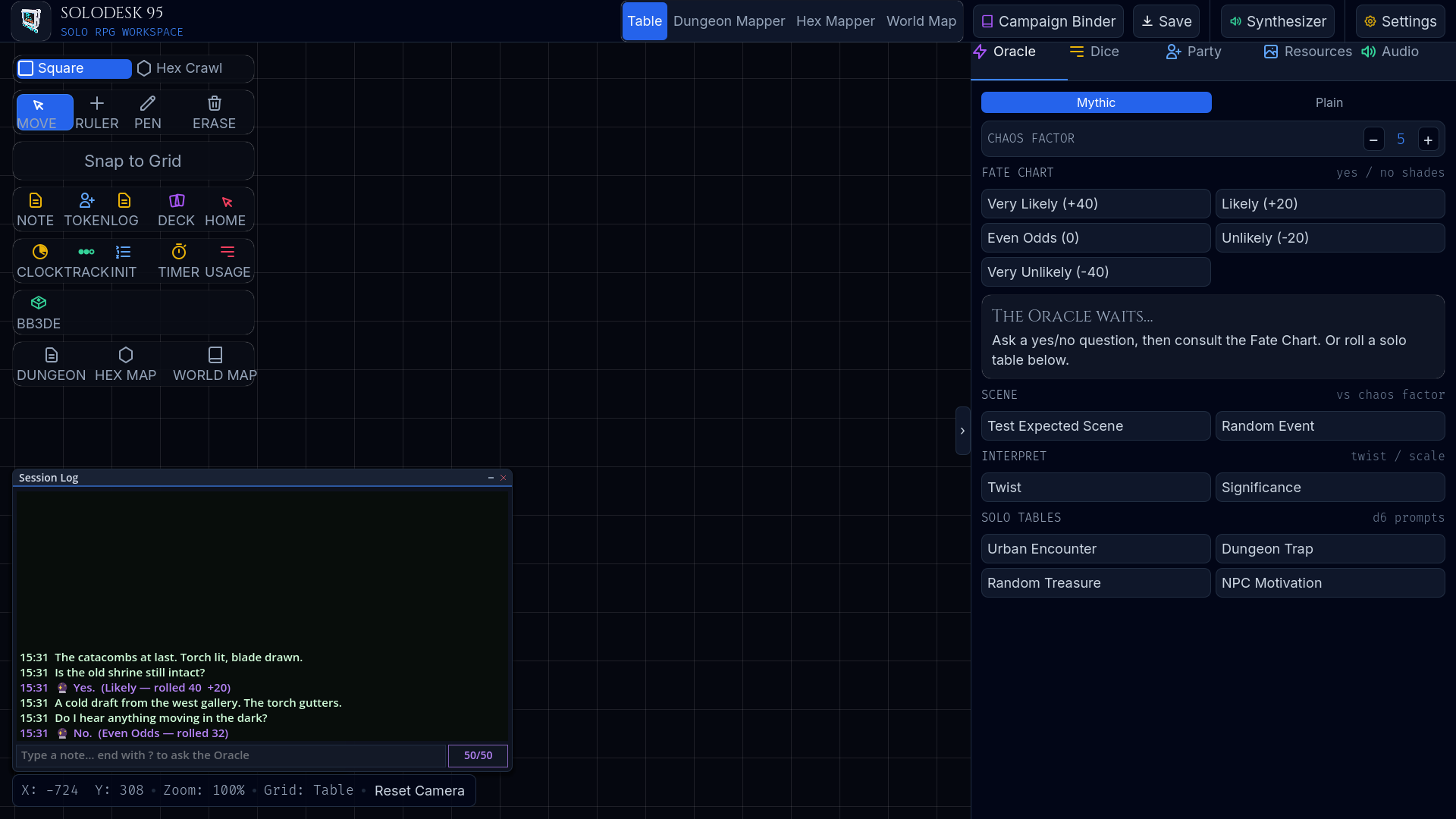
Task: Close the Session Log panel
Action: [x=503, y=478]
